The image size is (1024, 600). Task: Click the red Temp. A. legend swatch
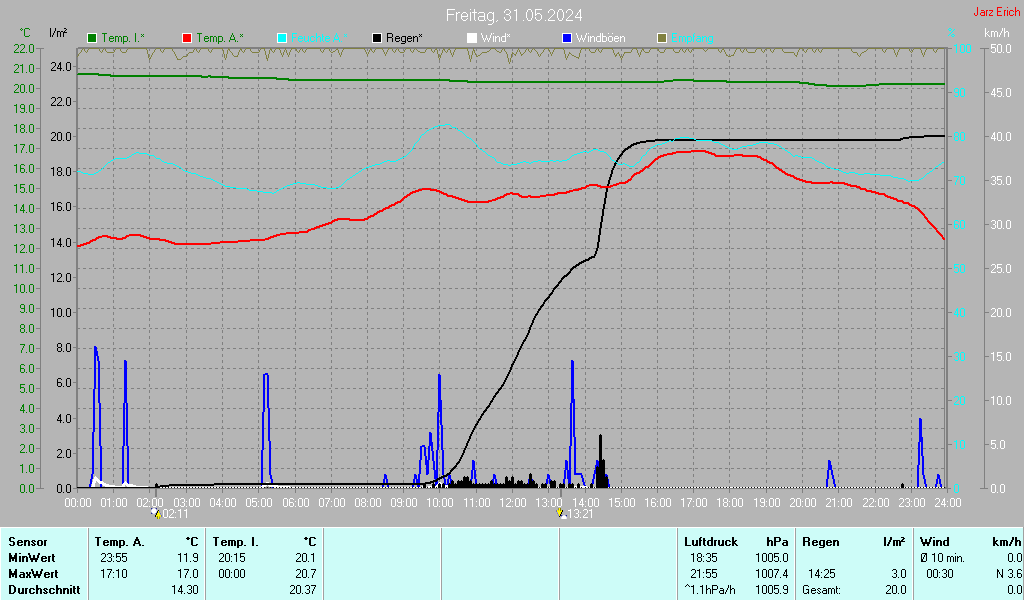(x=187, y=38)
